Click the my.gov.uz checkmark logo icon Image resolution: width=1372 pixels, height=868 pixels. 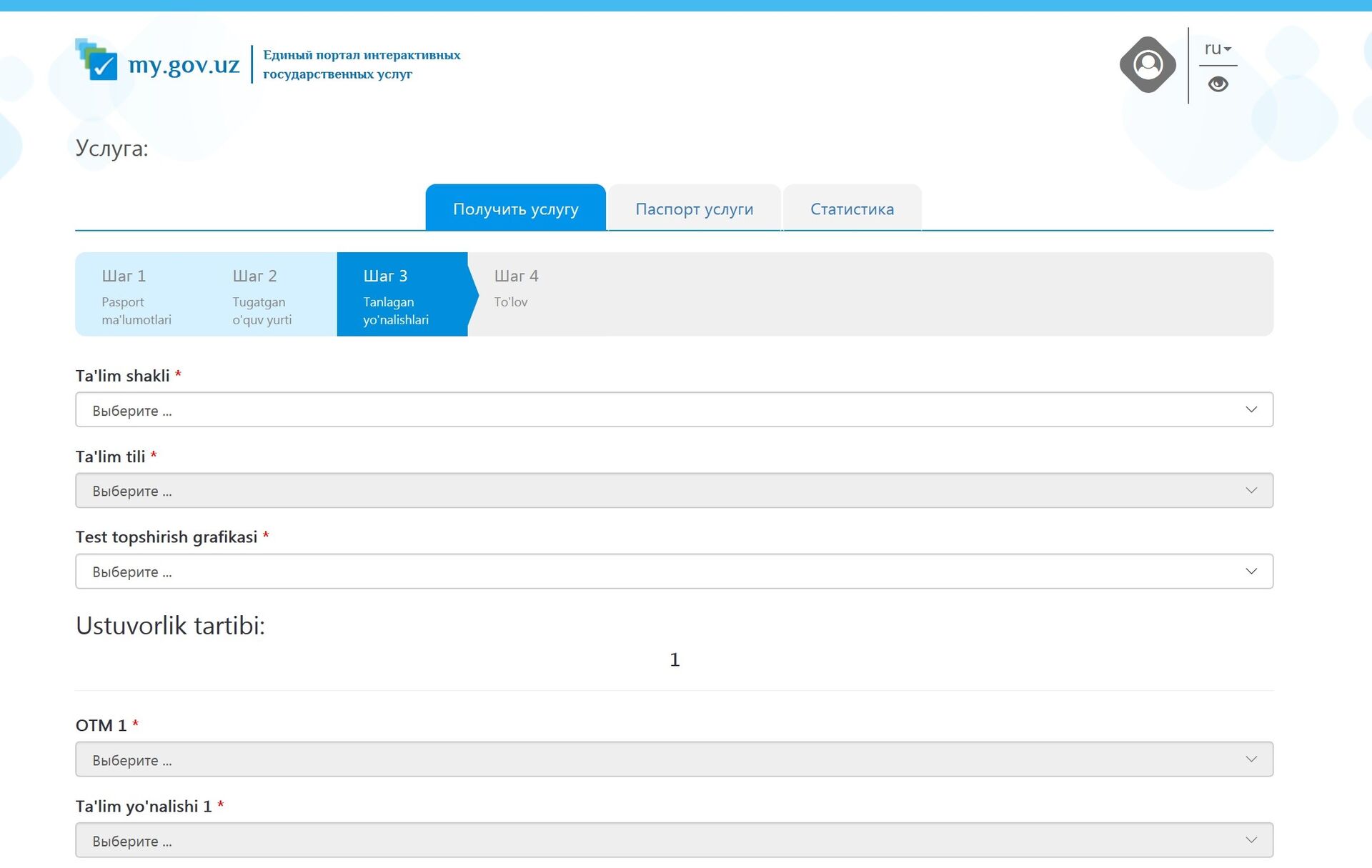click(x=97, y=60)
